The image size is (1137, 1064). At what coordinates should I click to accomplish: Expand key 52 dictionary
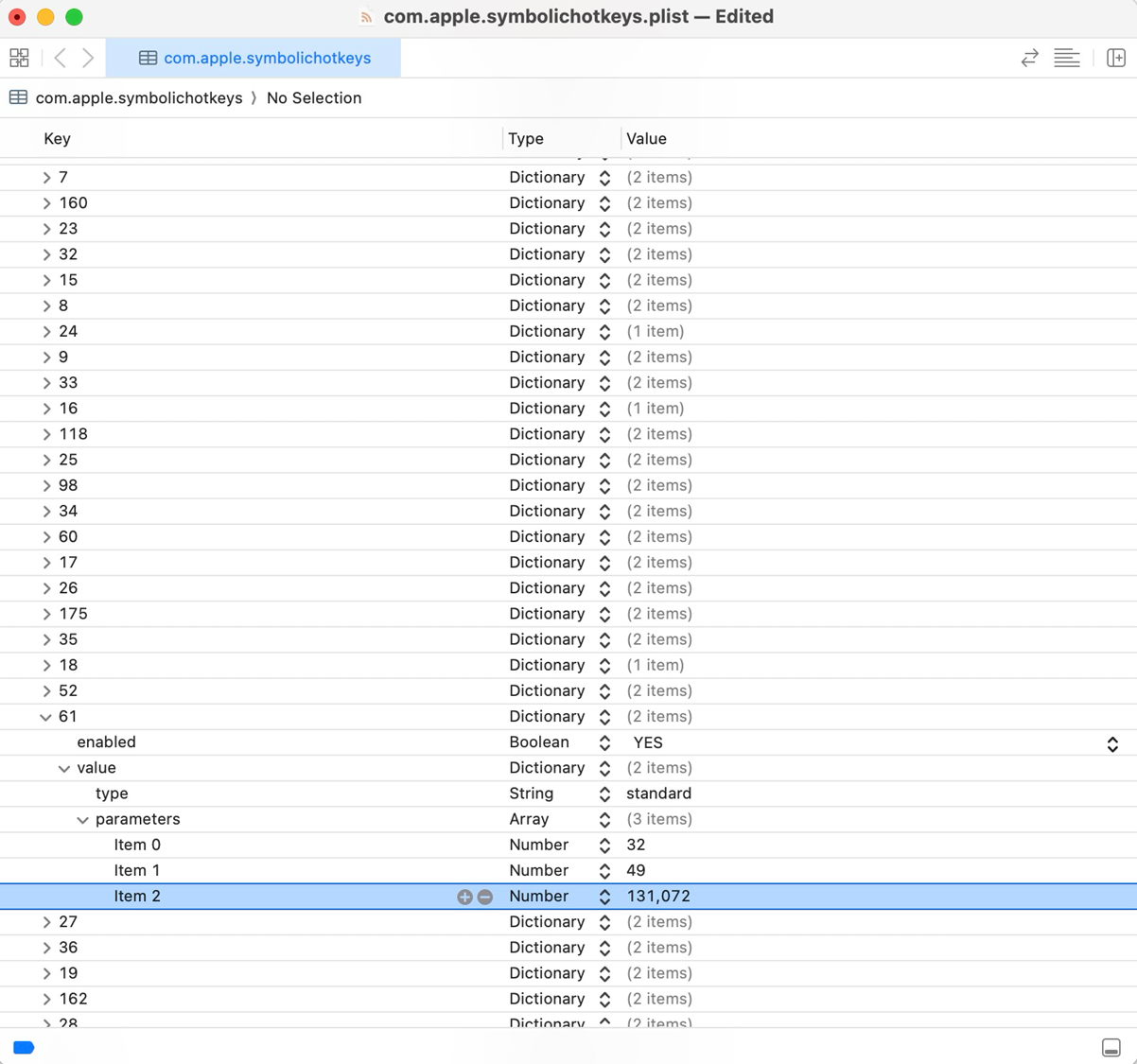click(x=46, y=691)
